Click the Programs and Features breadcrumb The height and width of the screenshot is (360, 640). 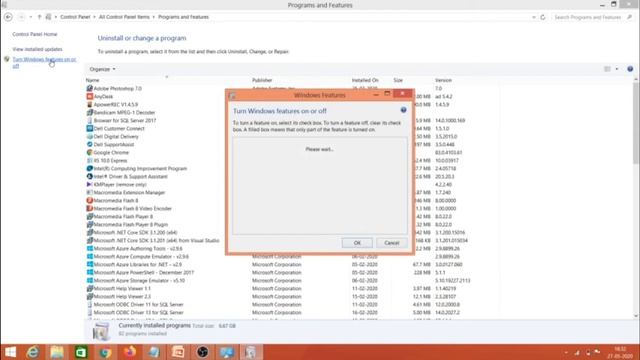pos(183,17)
